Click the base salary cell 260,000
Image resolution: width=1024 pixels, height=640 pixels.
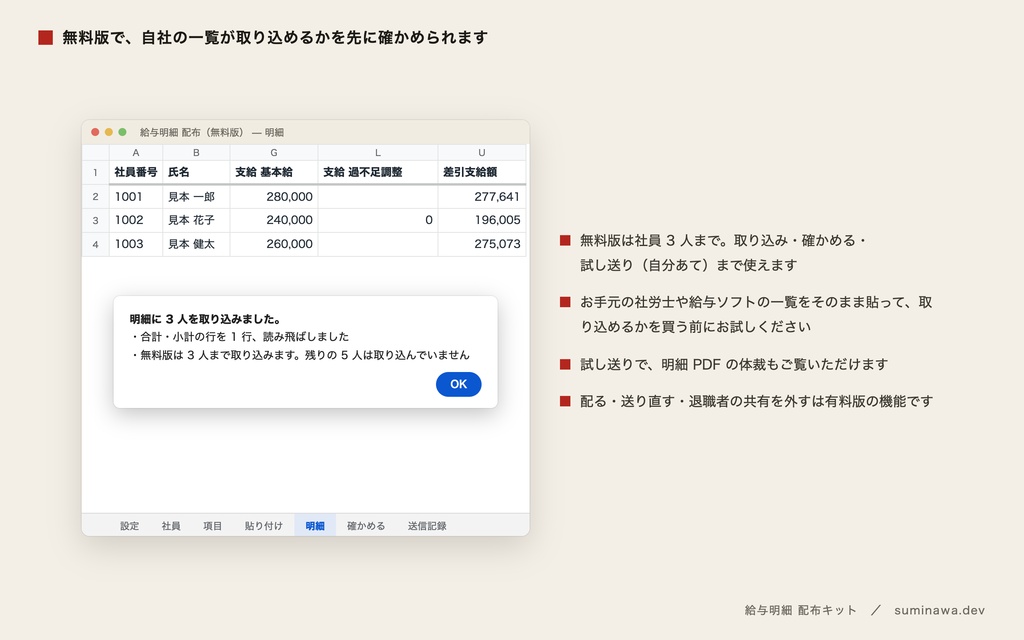(x=274, y=244)
